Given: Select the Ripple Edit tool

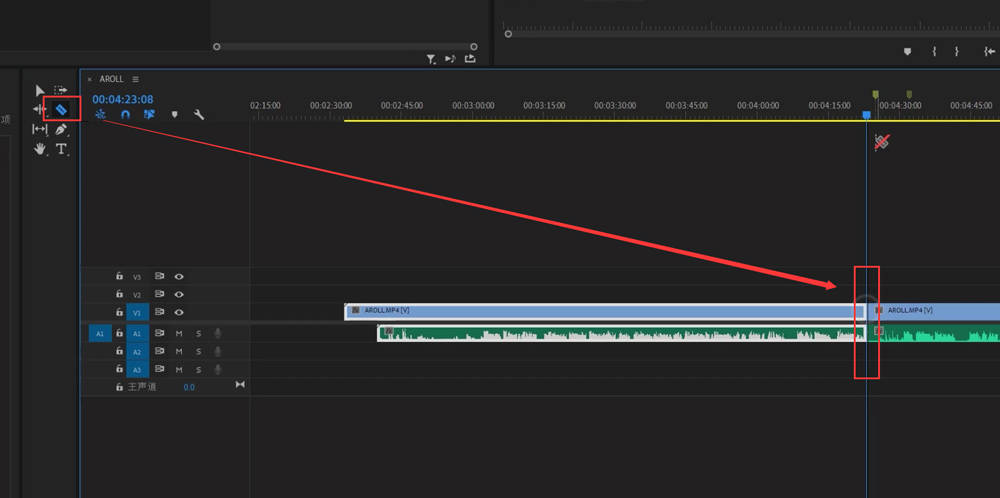Looking at the screenshot, I should coord(40,110).
